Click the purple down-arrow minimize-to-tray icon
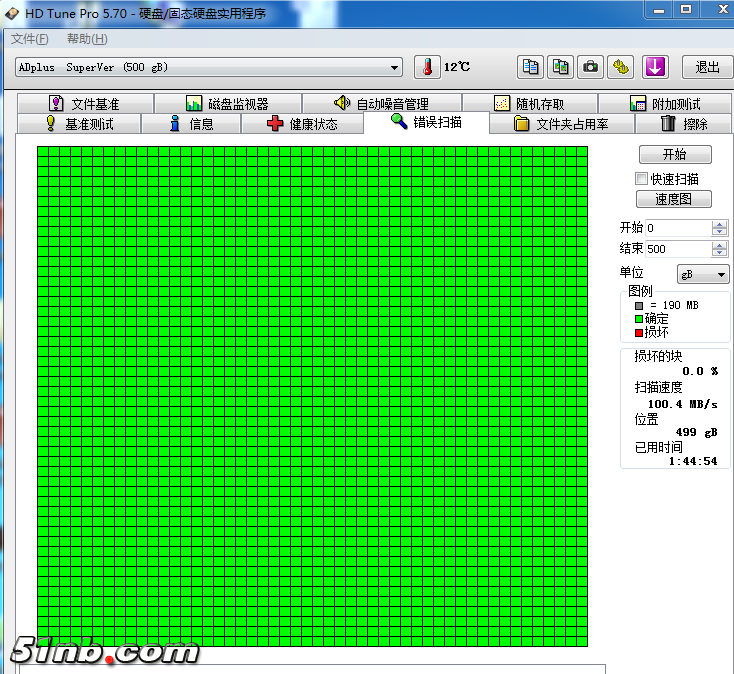The height and width of the screenshot is (674, 734). [655, 67]
